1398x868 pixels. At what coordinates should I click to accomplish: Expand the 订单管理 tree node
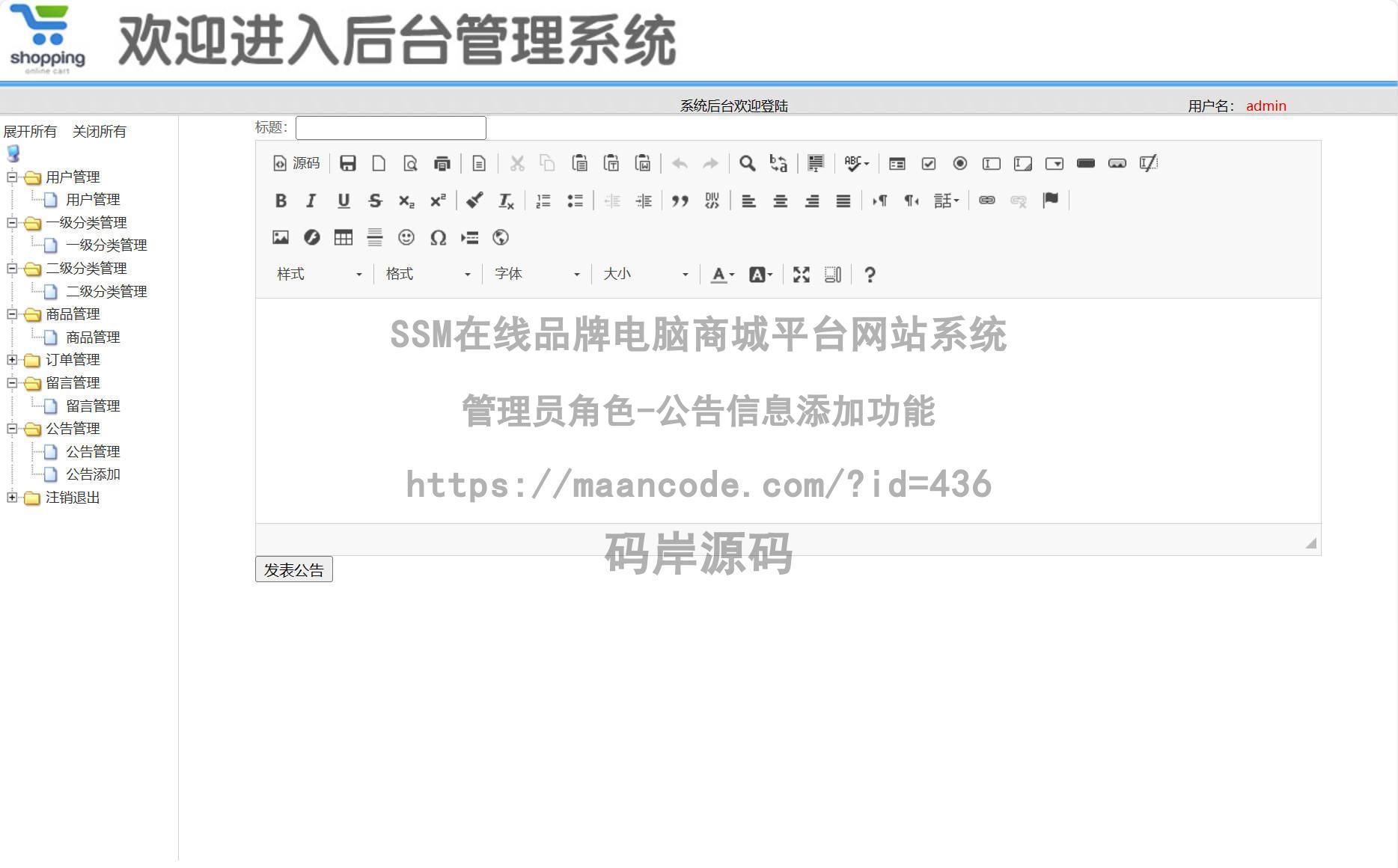[12, 360]
